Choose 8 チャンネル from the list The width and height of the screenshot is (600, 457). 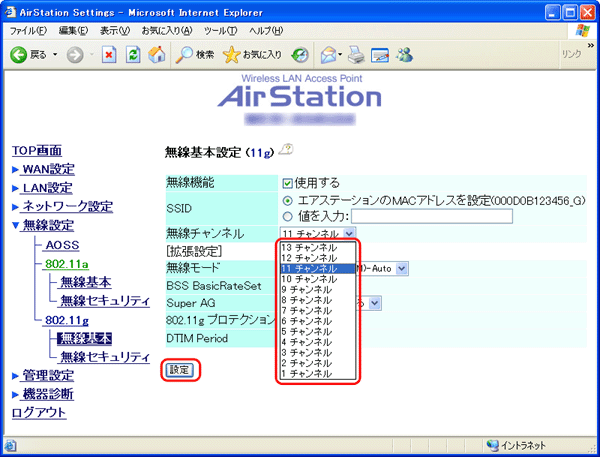pyautogui.click(x=318, y=300)
